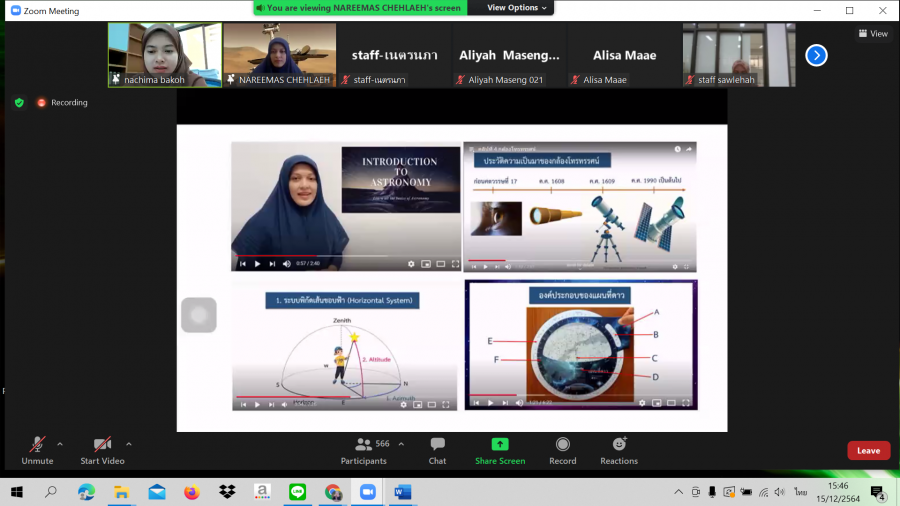This screenshot has height=506, width=900.
Task: Start recording with the Record button
Action: [x=562, y=450]
